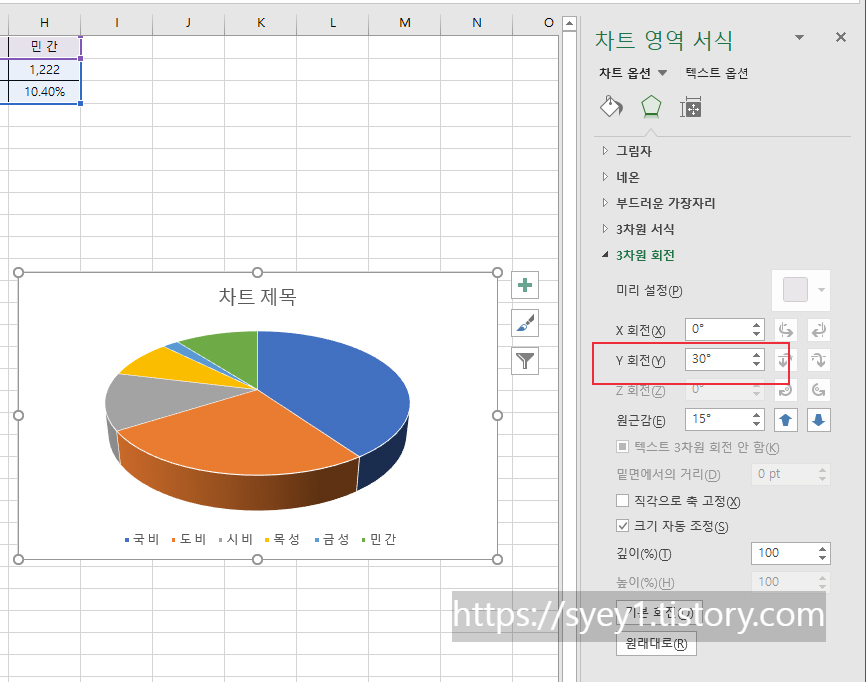Image resolution: width=866 pixels, height=682 pixels.
Task: Click the 시비 legend entry
Action: coord(236,539)
